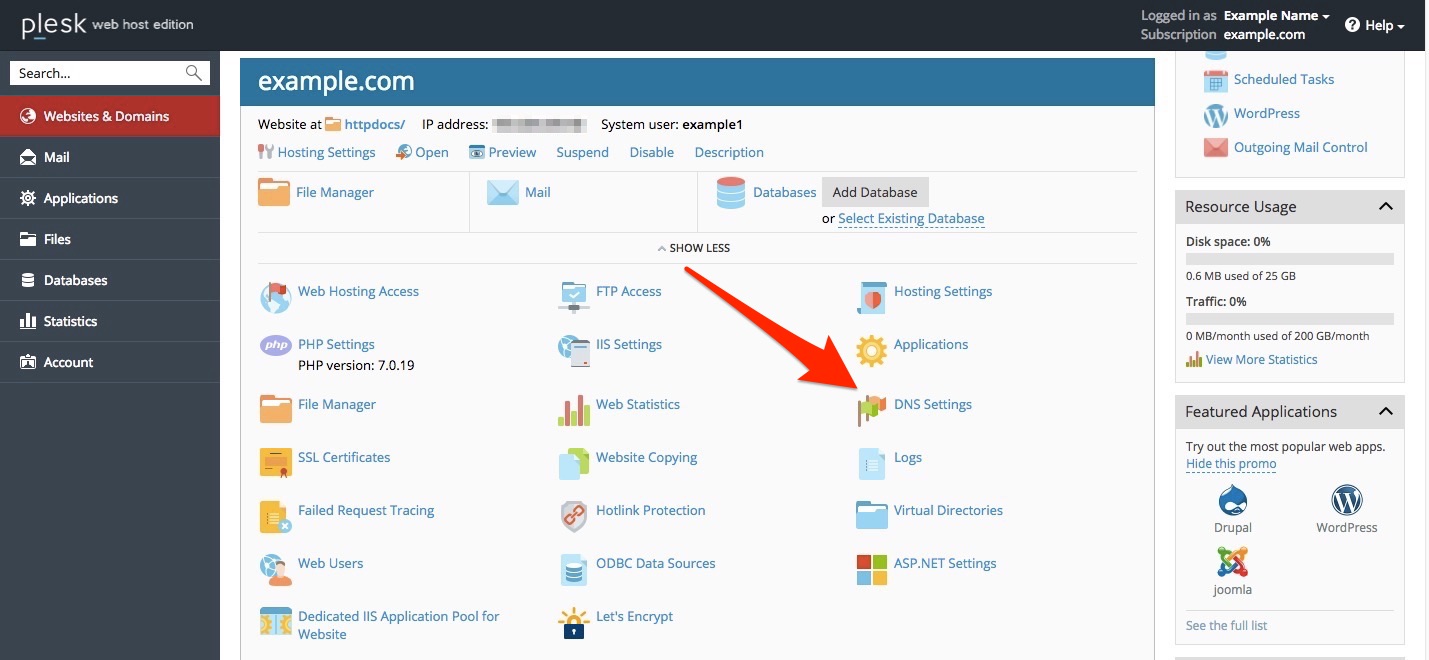Open the WordPress featured application
The height and width of the screenshot is (660, 1429).
coord(1347,510)
